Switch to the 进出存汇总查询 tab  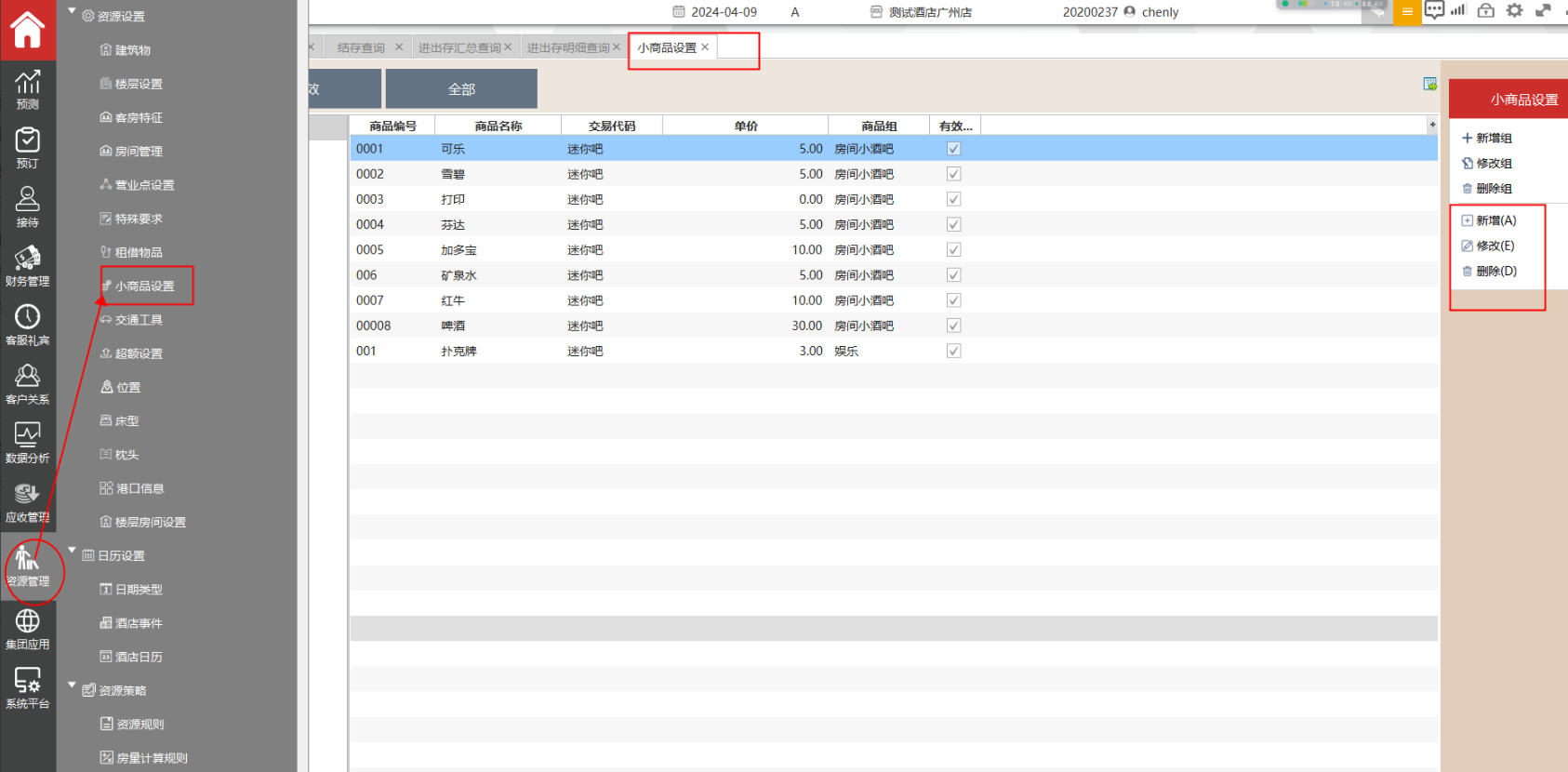tap(458, 47)
